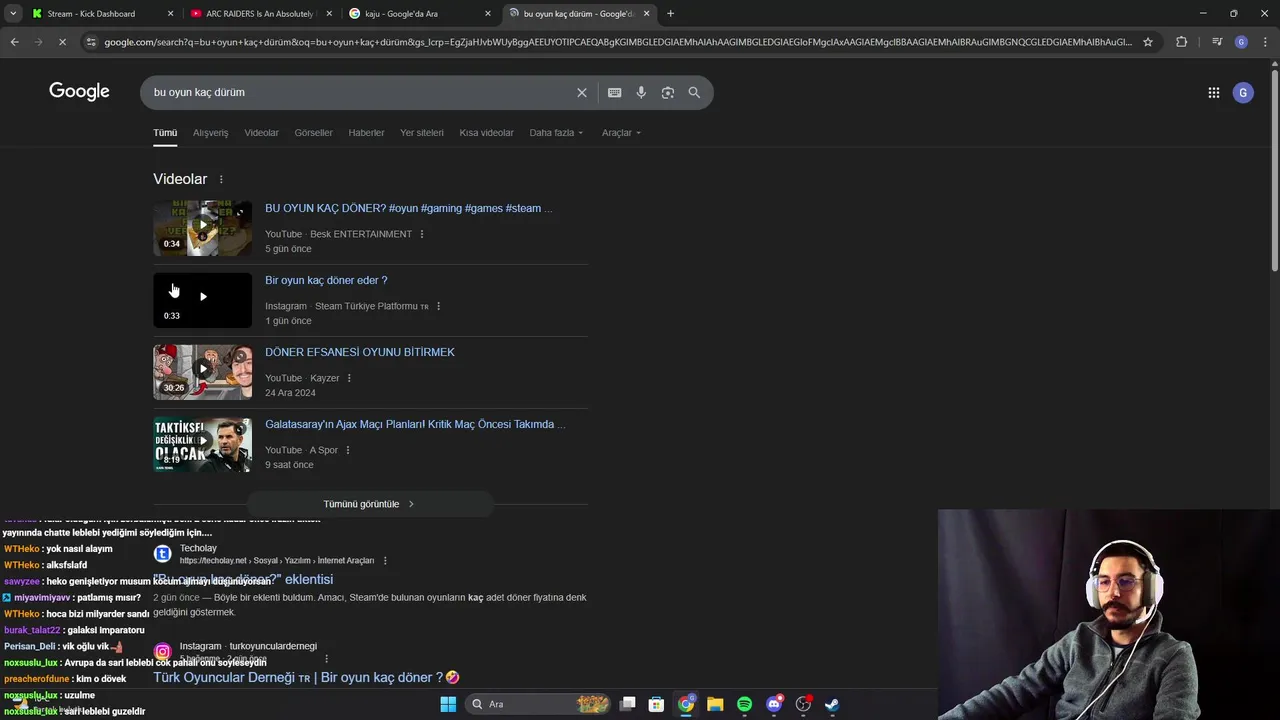This screenshot has height=720, width=1280.
Task: Open the Chrome tab search dropdown arrow
Action: tap(13, 14)
